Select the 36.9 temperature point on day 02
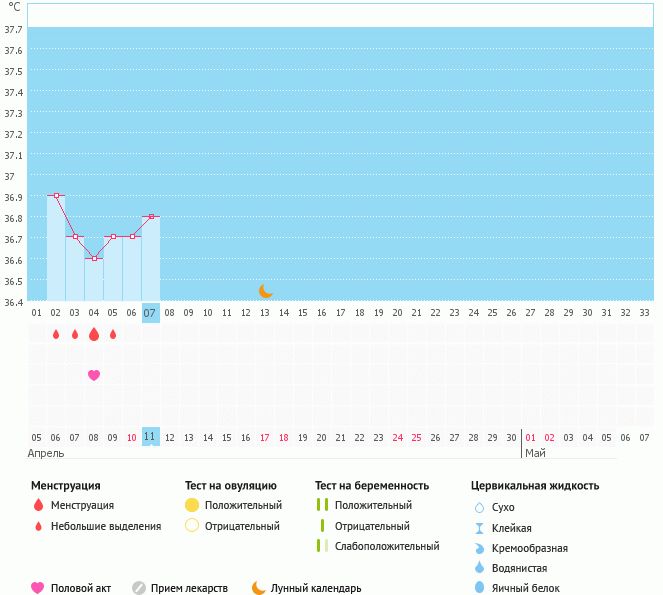 pyautogui.click(x=56, y=196)
